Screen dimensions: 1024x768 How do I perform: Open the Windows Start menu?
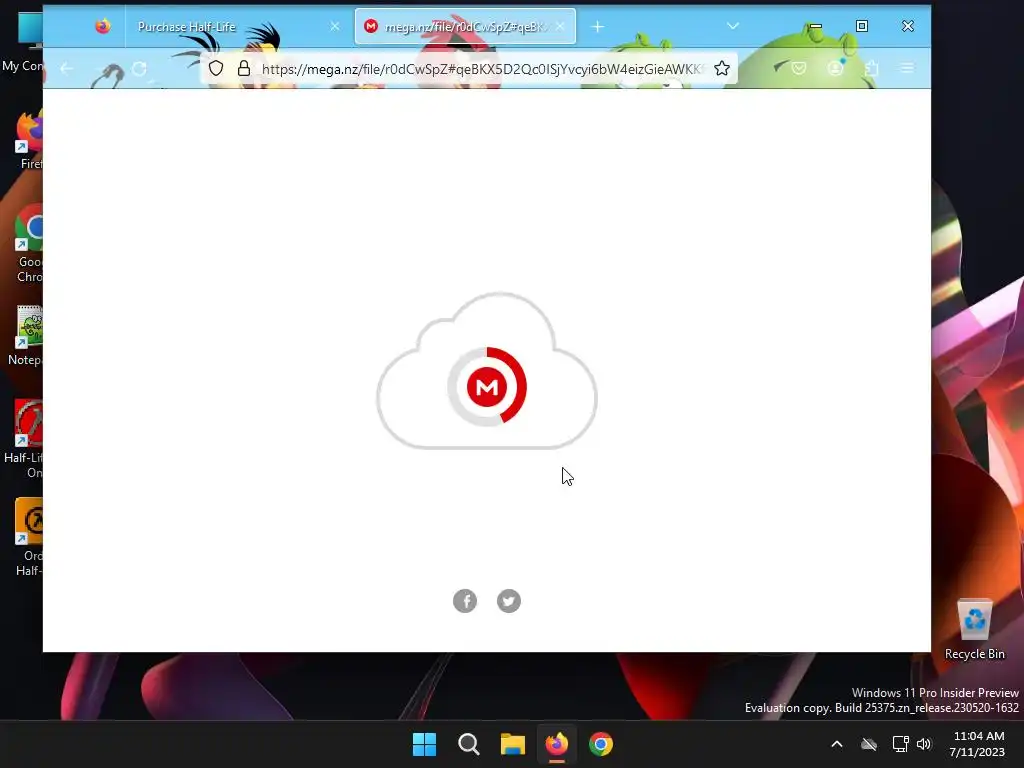[x=424, y=744]
